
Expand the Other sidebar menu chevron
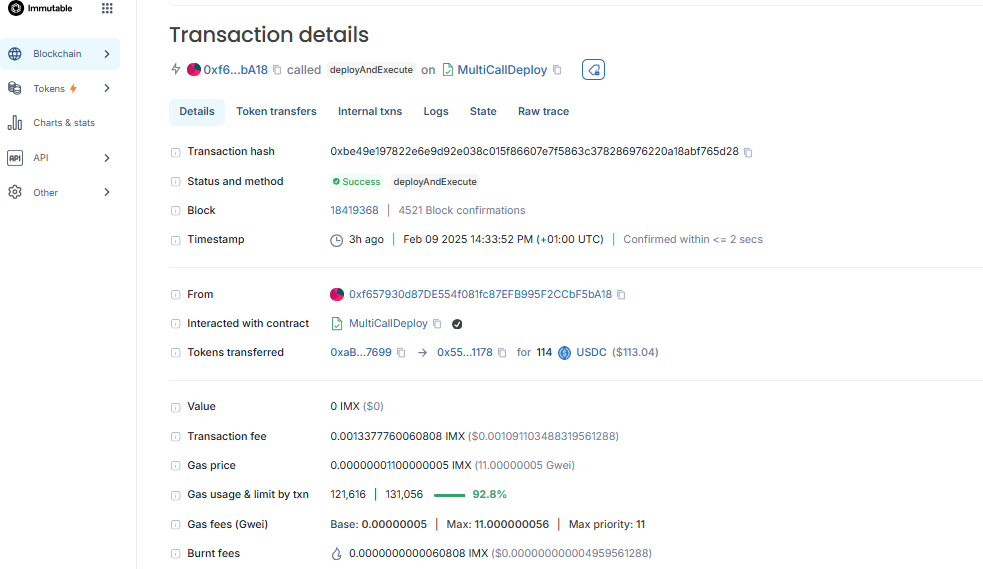coord(107,192)
